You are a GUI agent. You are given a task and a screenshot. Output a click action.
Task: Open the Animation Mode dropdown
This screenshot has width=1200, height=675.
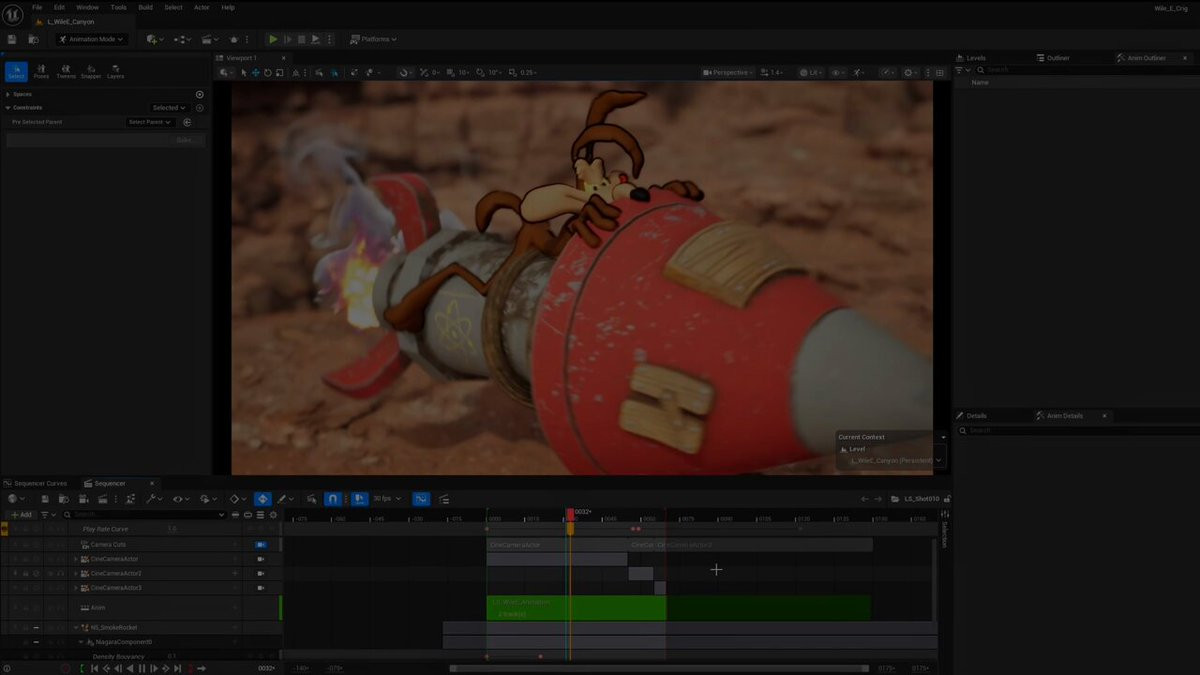90,39
